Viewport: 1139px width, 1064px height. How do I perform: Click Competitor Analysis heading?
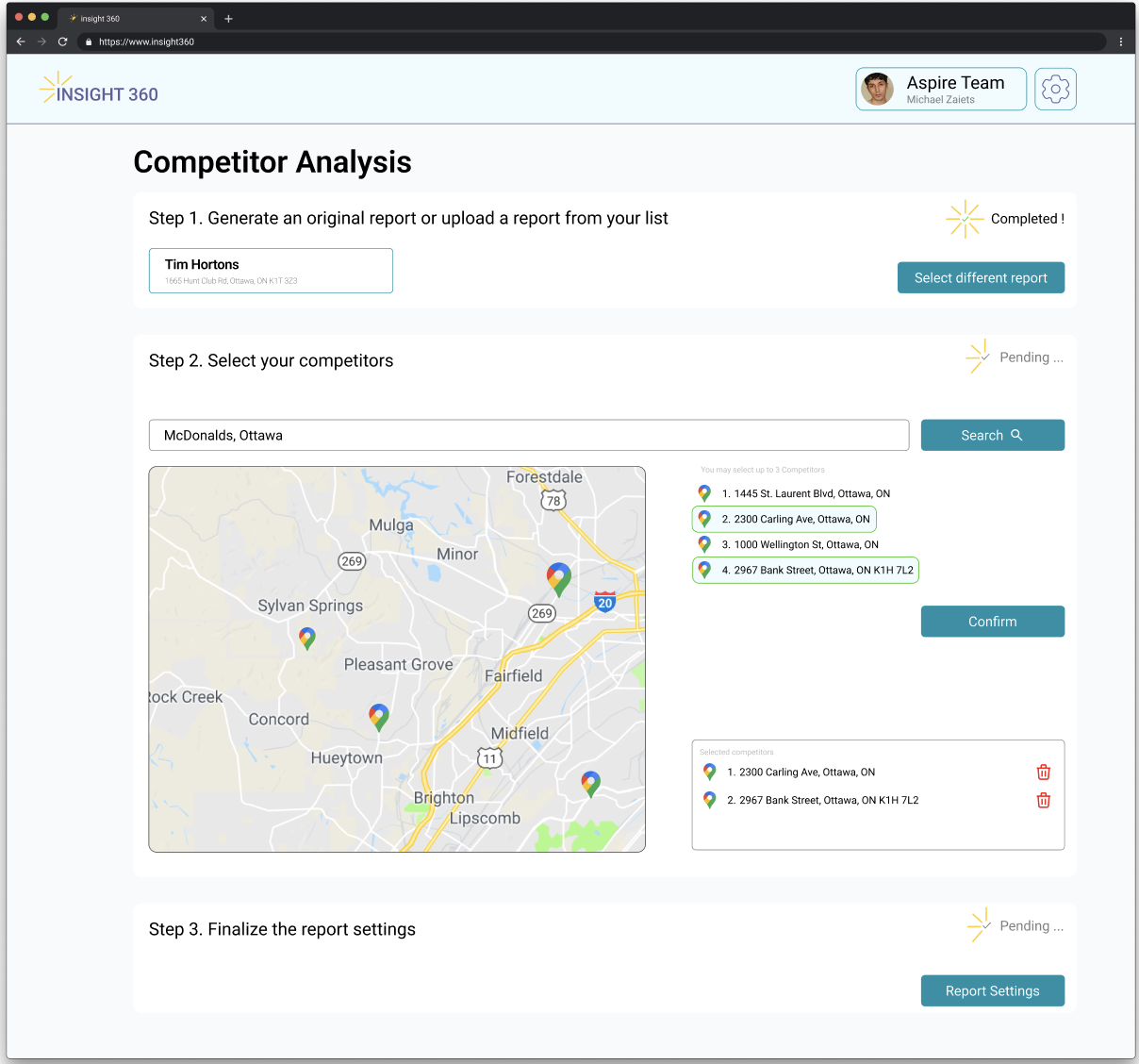[272, 162]
